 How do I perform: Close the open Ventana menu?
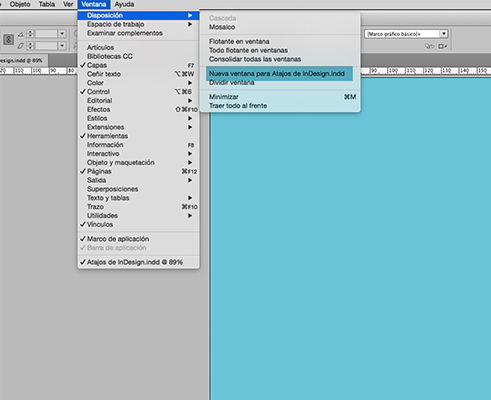pos(94,4)
